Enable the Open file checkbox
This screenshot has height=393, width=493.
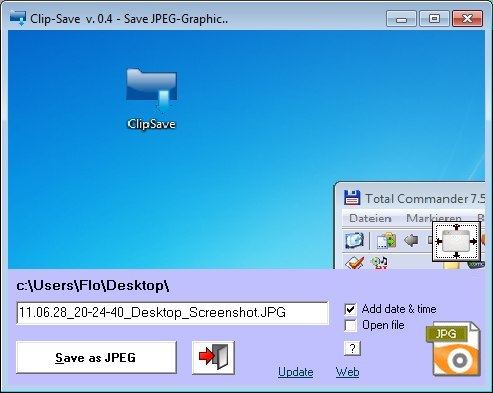350,325
